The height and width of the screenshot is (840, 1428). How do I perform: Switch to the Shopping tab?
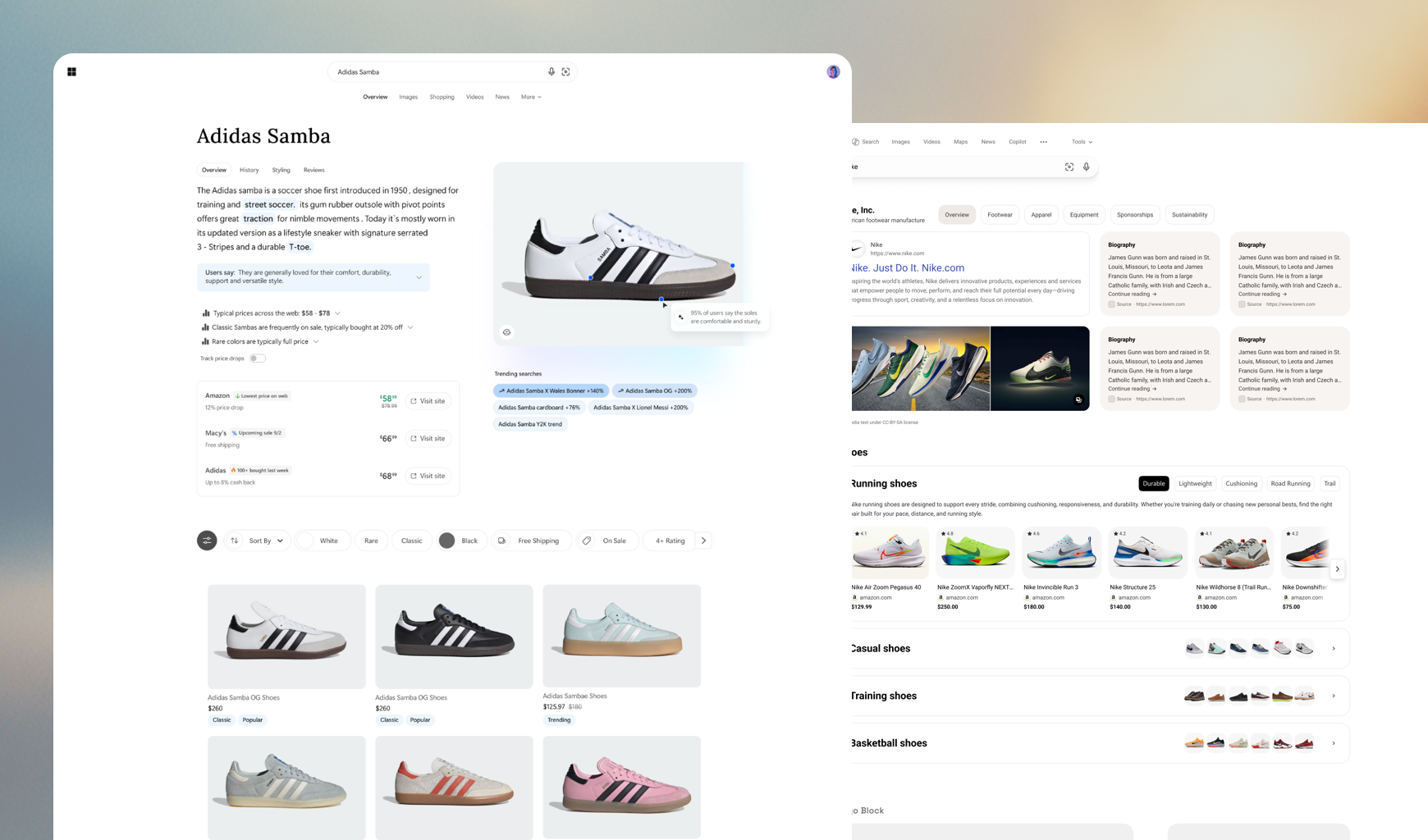tap(442, 97)
